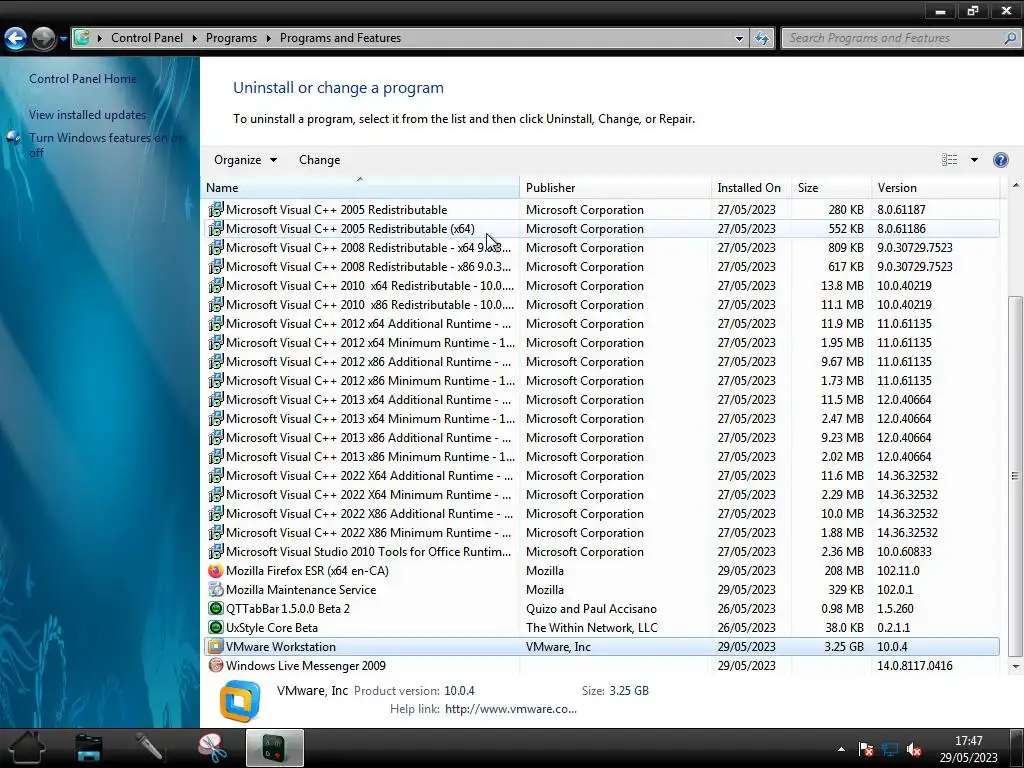Click the search magnifier icon
1024x768 pixels.
pyautogui.click(x=1010, y=38)
